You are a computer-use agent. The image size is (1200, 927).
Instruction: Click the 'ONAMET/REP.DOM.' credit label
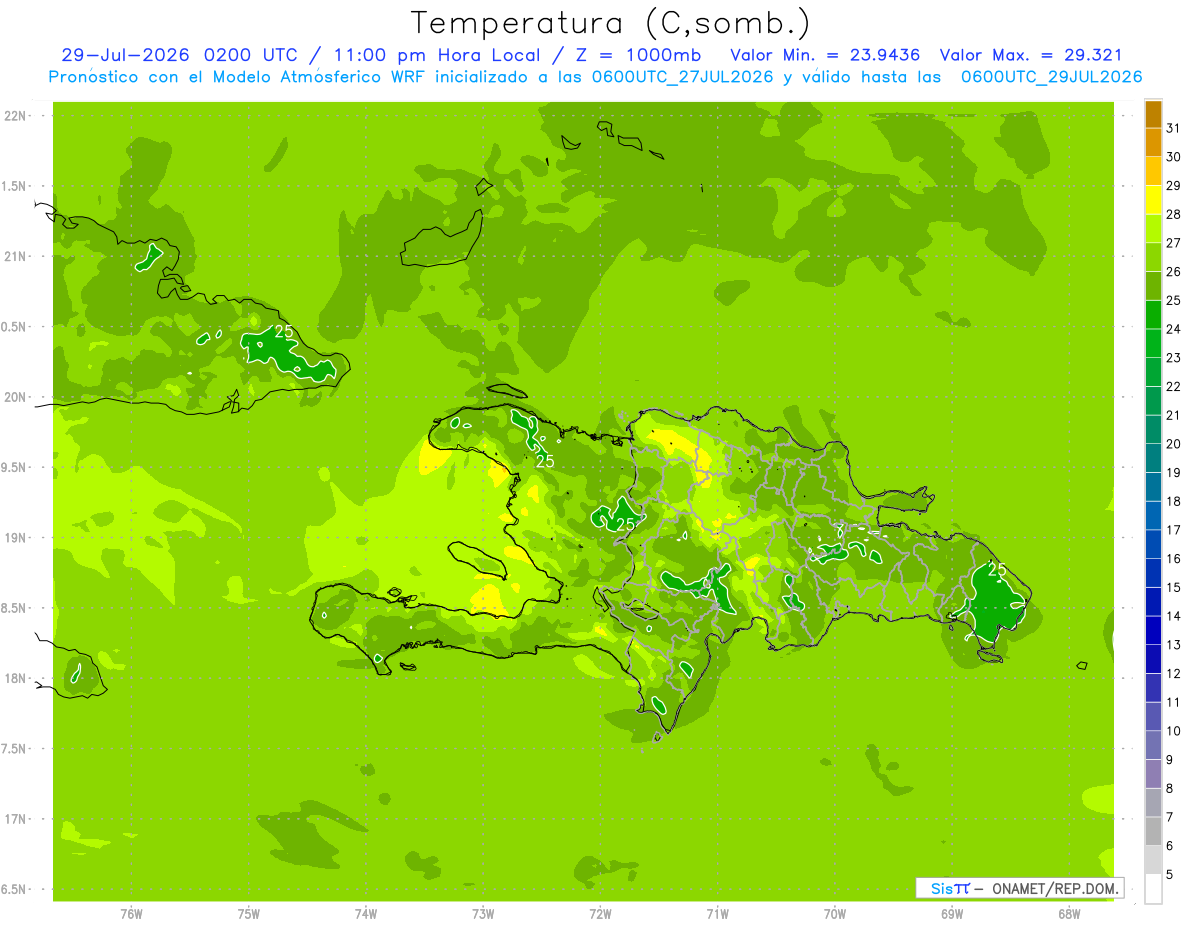1055,888
